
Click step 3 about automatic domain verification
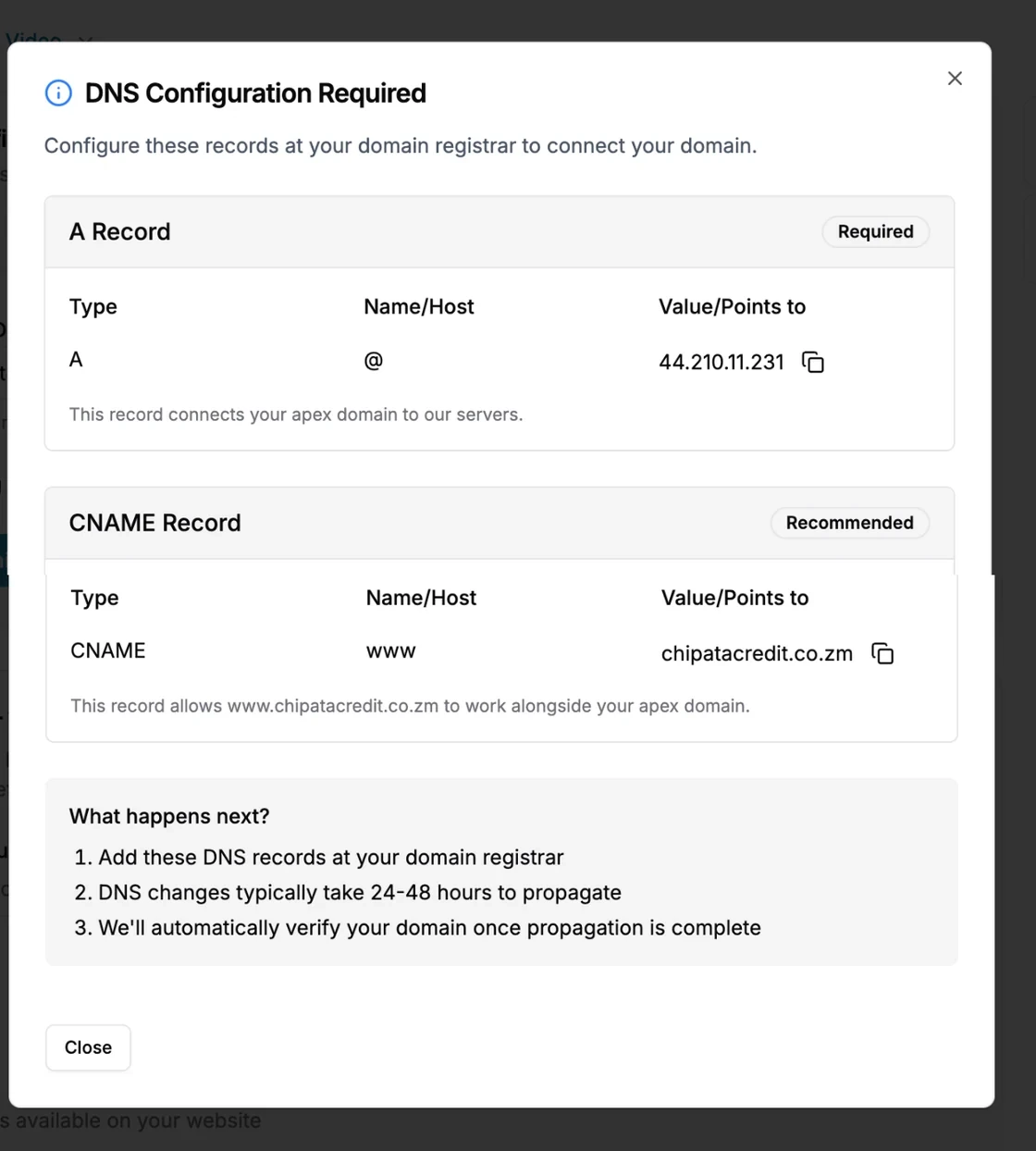[429, 928]
